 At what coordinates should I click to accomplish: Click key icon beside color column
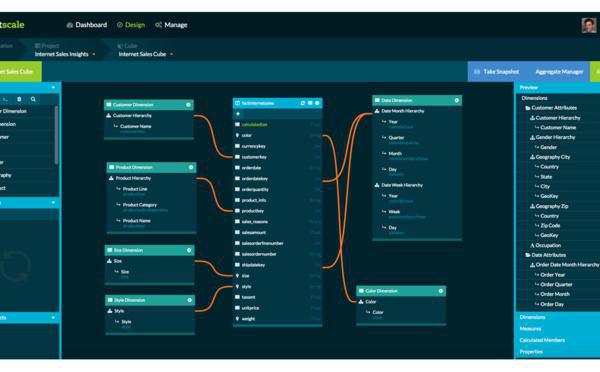tap(237, 135)
